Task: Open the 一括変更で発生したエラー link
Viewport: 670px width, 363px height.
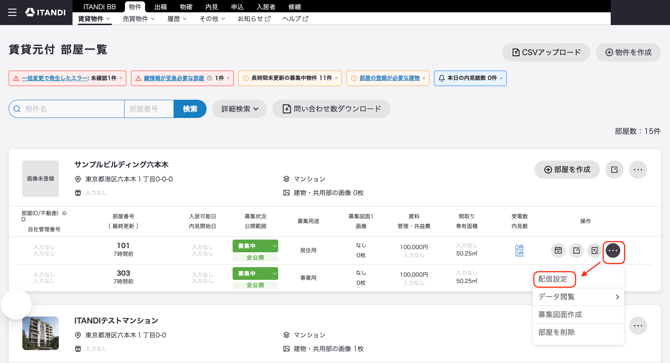Action: click(x=55, y=78)
